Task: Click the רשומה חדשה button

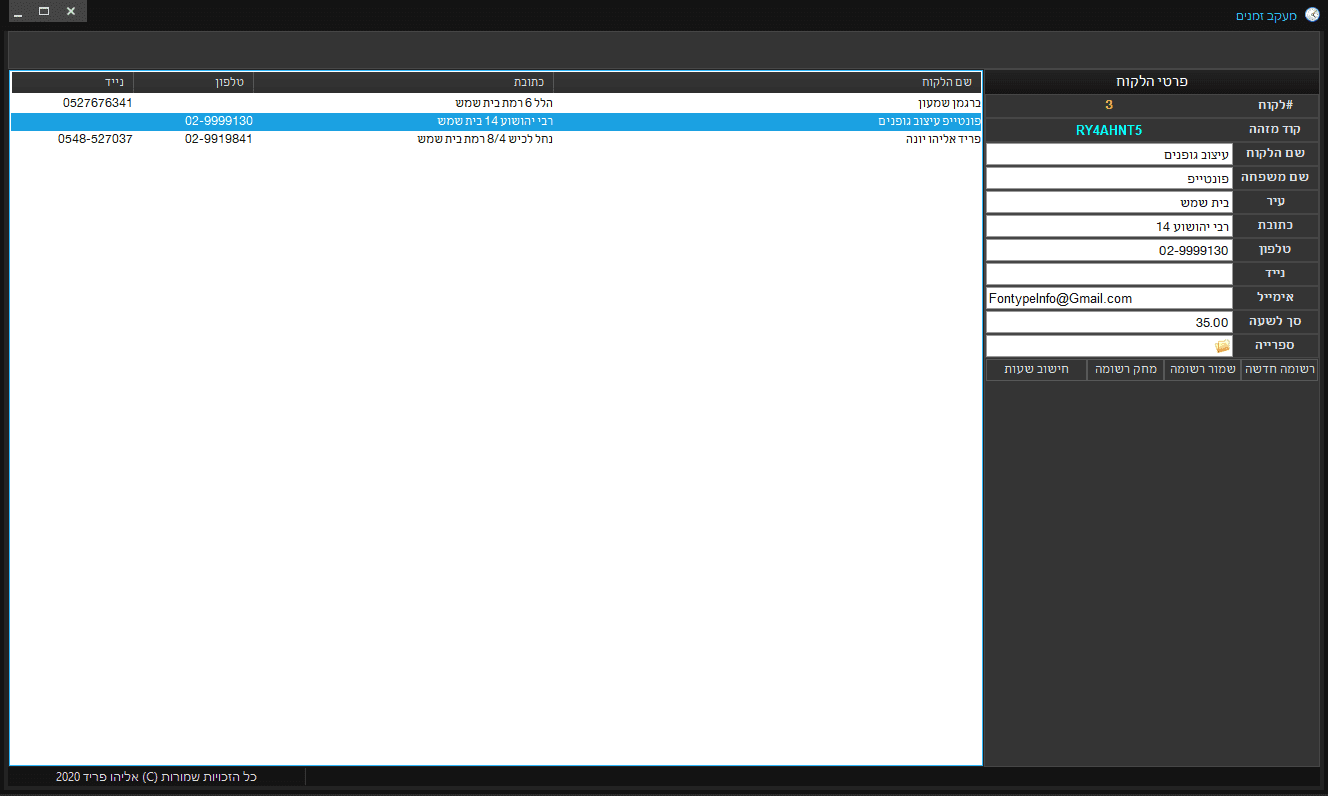Action: tap(1280, 370)
